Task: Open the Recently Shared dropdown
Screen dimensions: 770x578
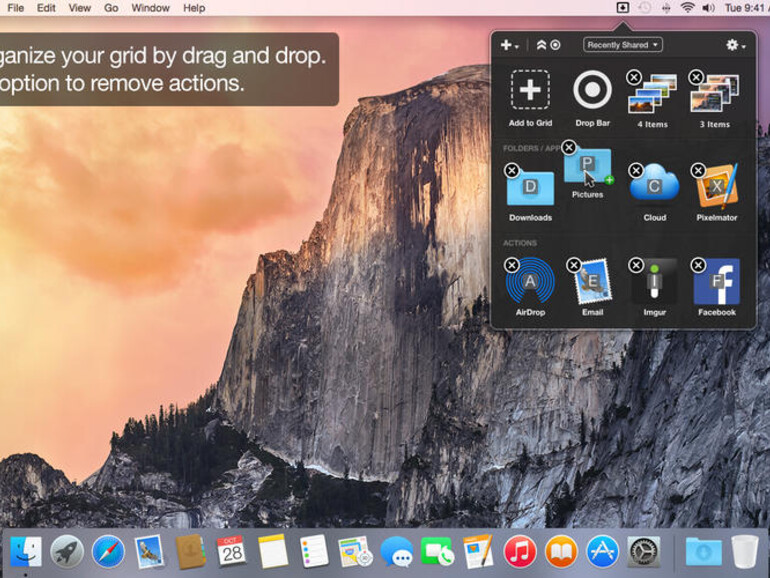Action: [x=623, y=45]
